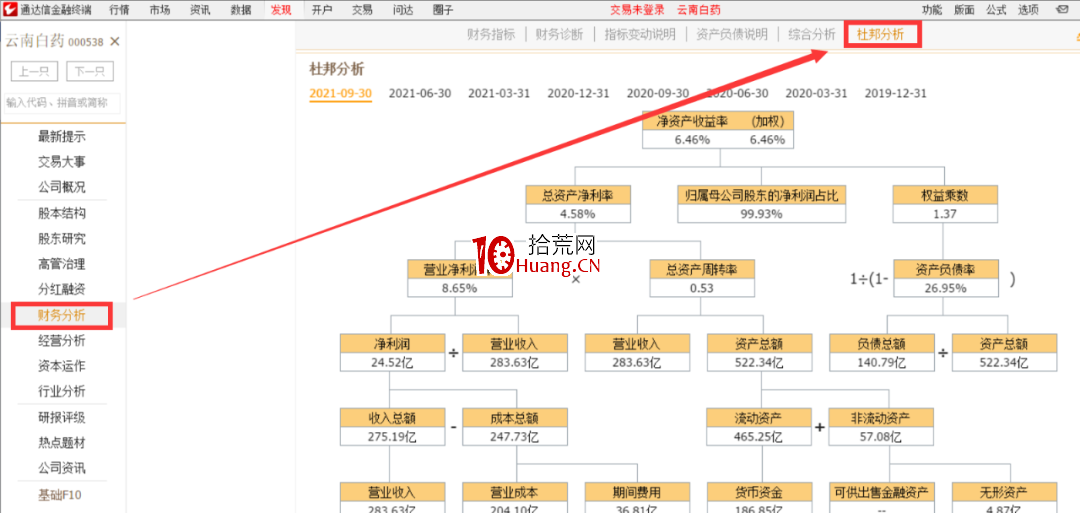Open the 公式 menu
The width and height of the screenshot is (1080, 513).
pyautogui.click(x=996, y=10)
